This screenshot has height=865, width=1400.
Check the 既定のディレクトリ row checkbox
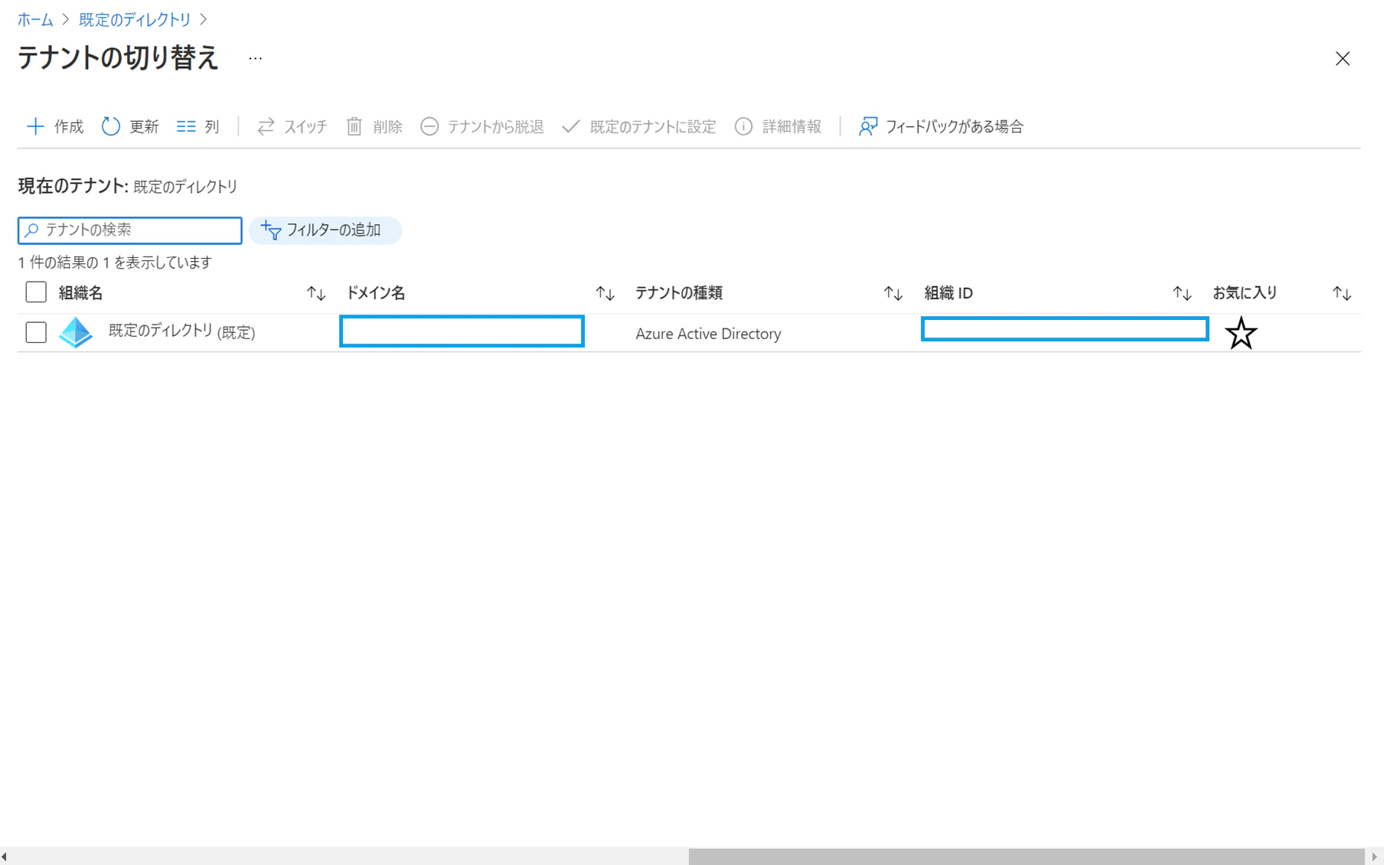36,332
